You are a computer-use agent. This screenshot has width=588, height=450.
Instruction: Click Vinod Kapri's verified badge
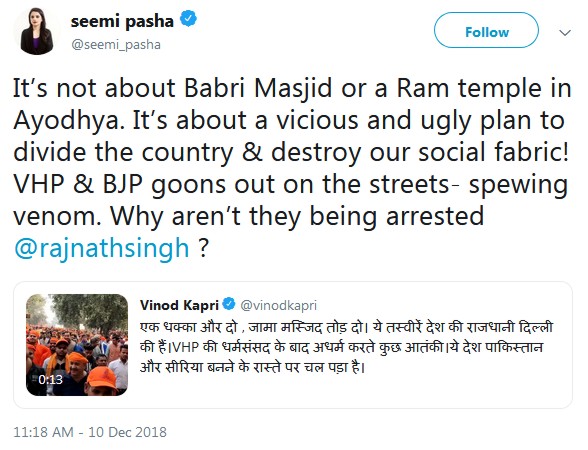[x=229, y=304]
